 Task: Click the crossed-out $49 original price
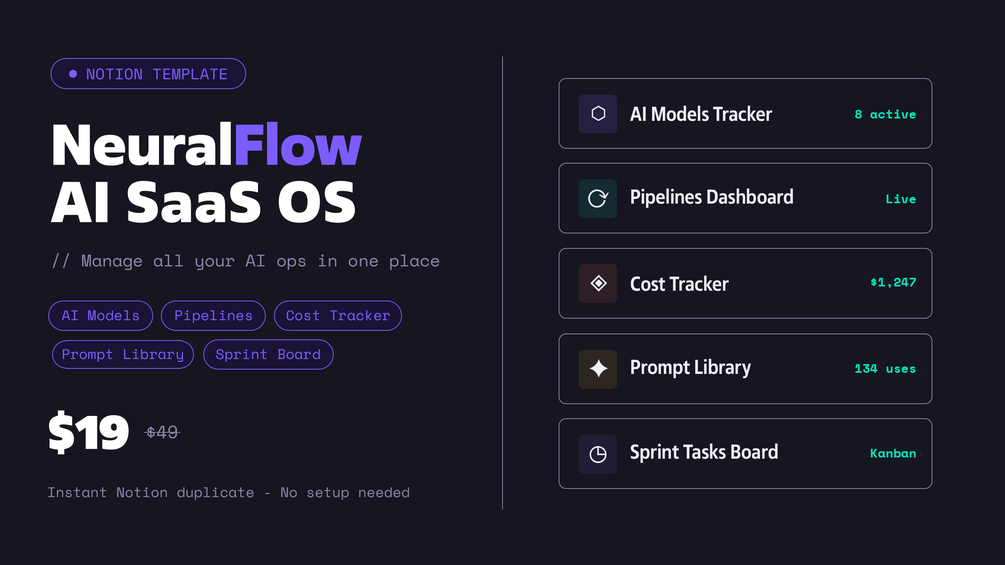(x=162, y=433)
